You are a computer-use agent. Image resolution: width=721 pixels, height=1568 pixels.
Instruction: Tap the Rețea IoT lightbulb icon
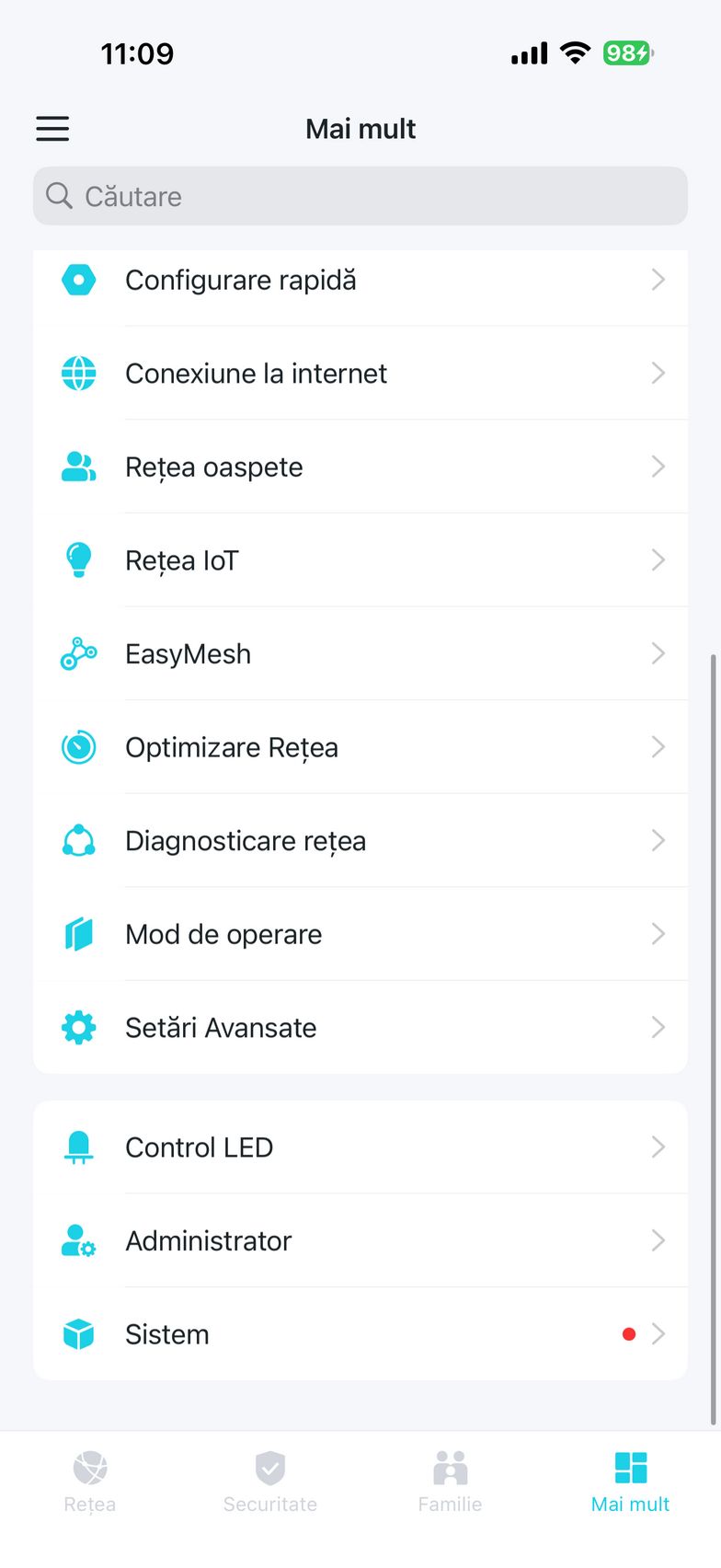coord(79,559)
